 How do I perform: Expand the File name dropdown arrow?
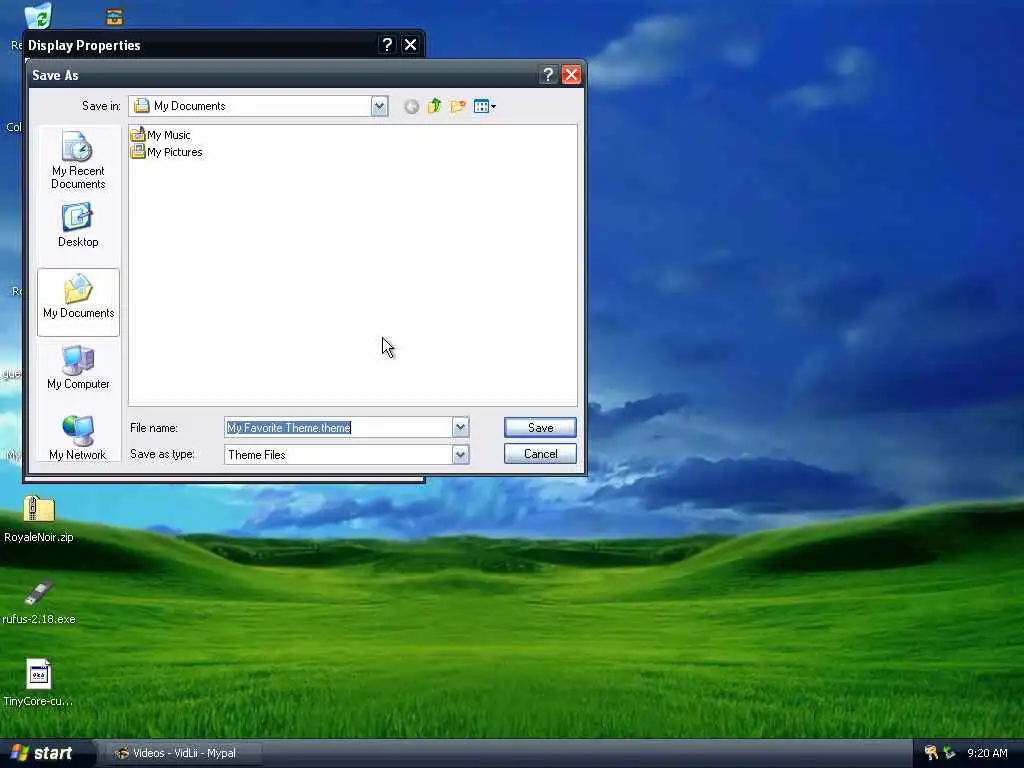[x=460, y=427]
